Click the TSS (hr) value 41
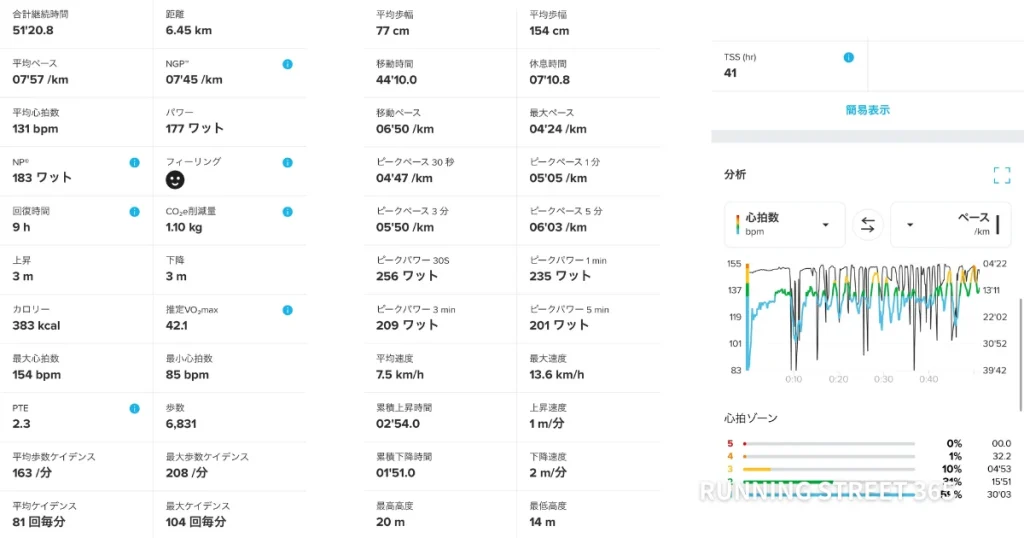 (x=730, y=73)
